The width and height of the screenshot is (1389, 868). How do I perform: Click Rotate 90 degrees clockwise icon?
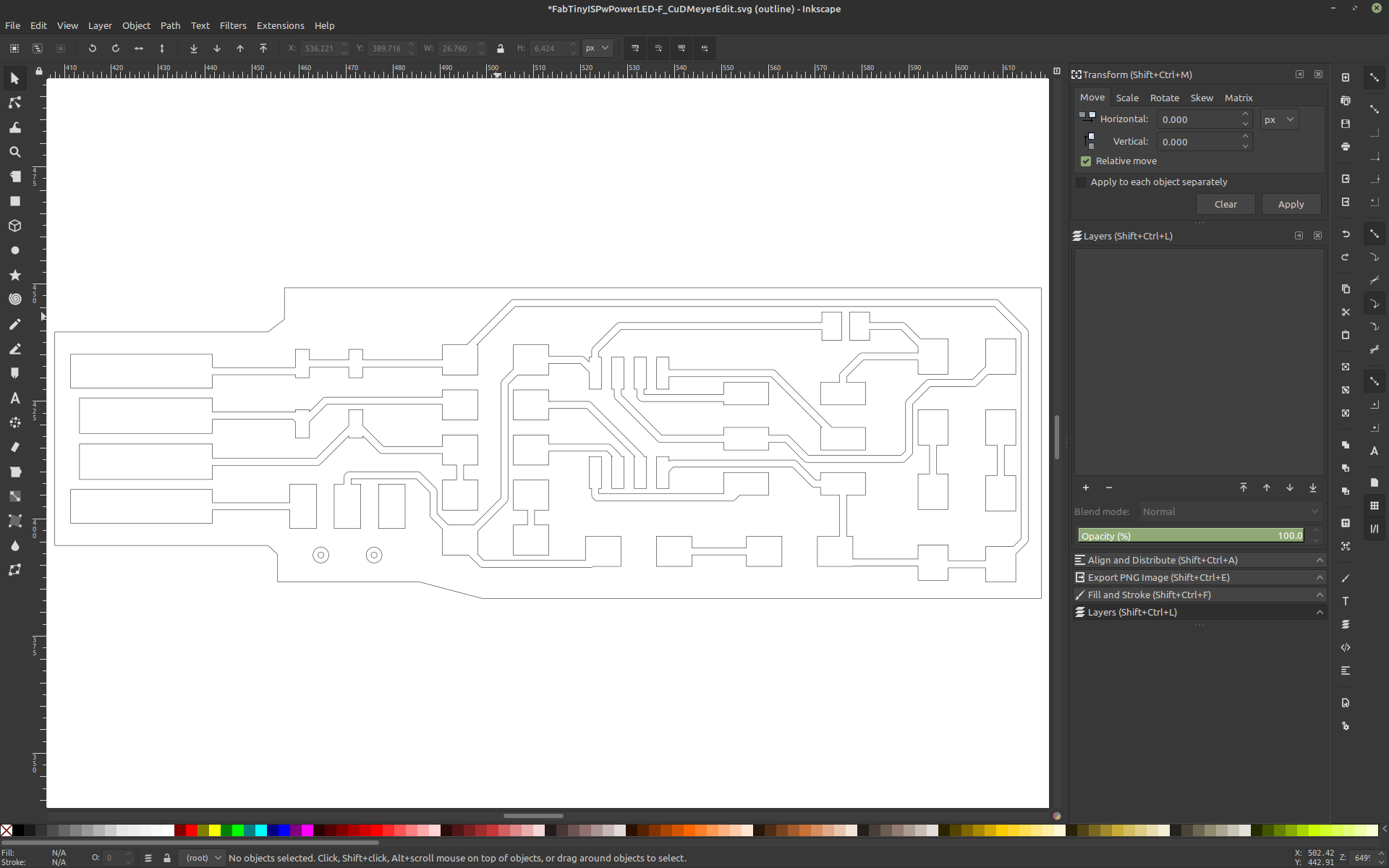tap(115, 48)
